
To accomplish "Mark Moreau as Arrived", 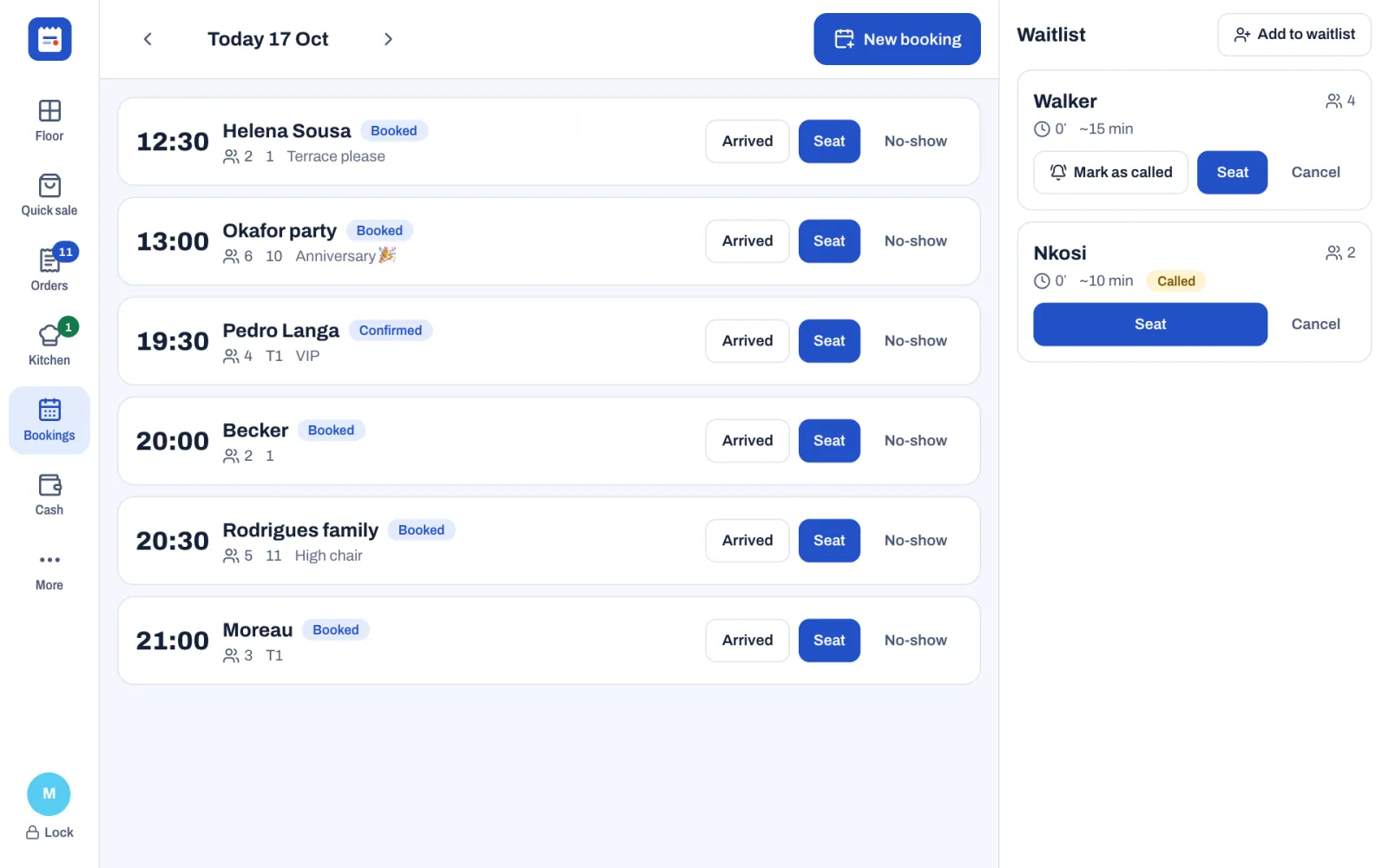I will pyautogui.click(x=747, y=641).
